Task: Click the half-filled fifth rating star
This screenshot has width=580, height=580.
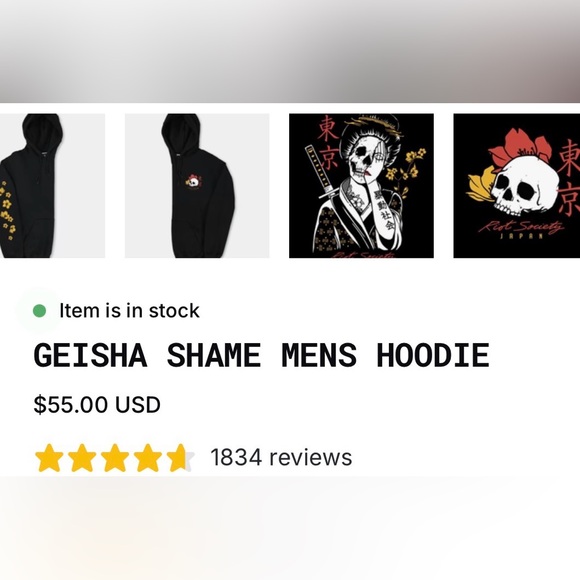Action: click(181, 458)
